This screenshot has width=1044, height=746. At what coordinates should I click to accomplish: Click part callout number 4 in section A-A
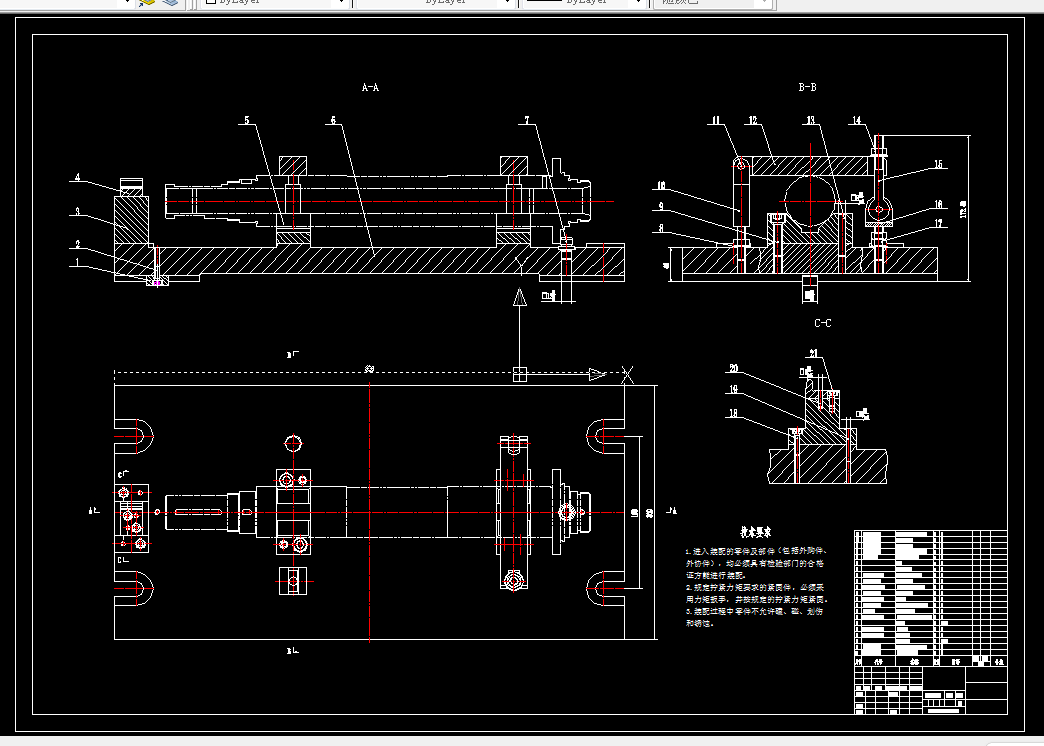click(x=78, y=177)
